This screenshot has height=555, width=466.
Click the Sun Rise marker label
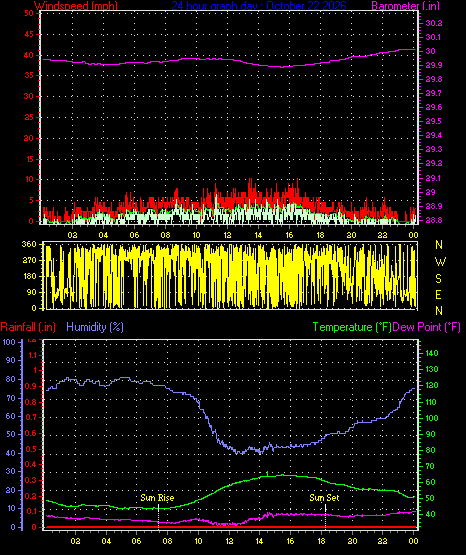[157, 498]
